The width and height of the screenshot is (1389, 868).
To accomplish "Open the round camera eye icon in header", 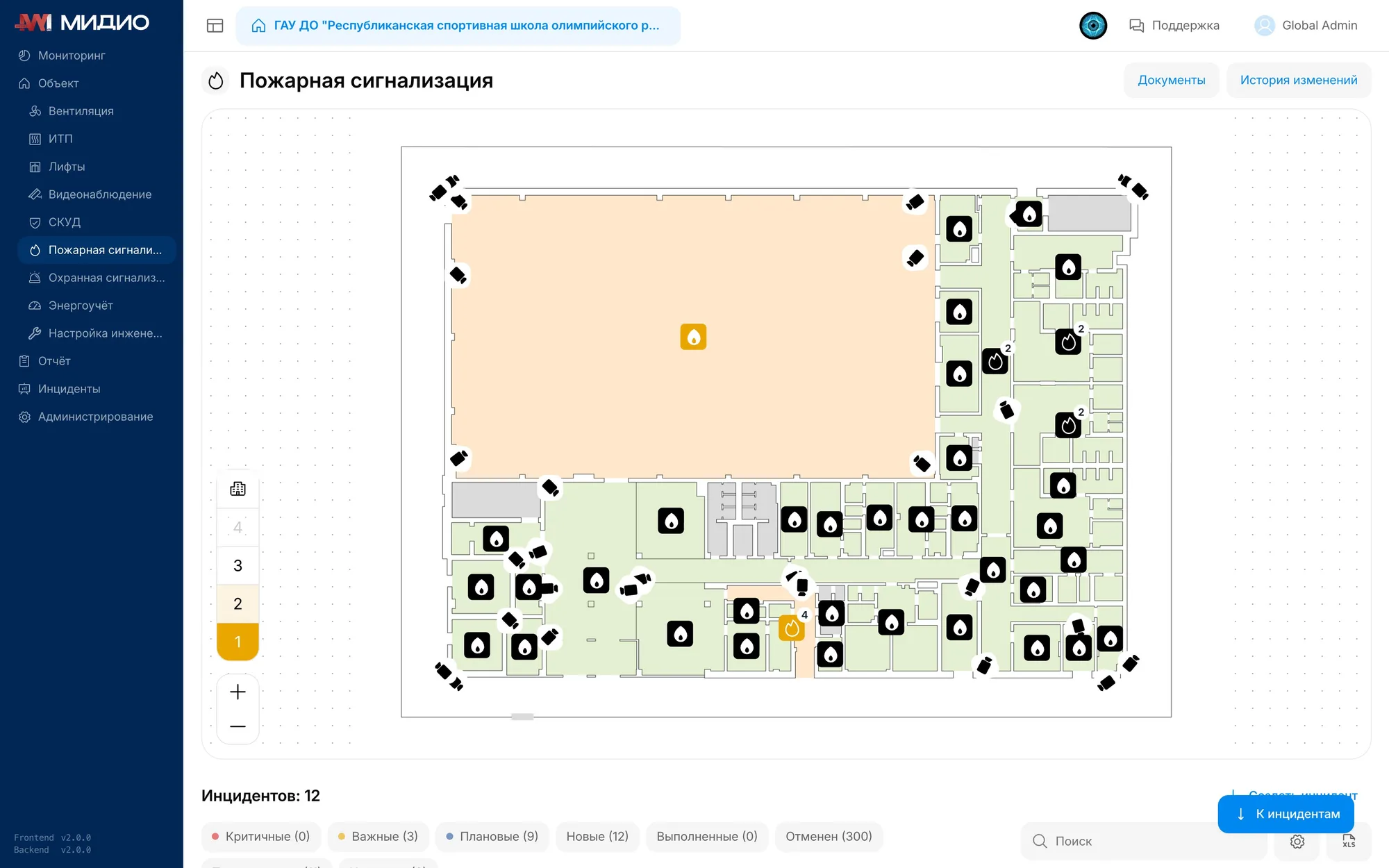I will [x=1093, y=26].
